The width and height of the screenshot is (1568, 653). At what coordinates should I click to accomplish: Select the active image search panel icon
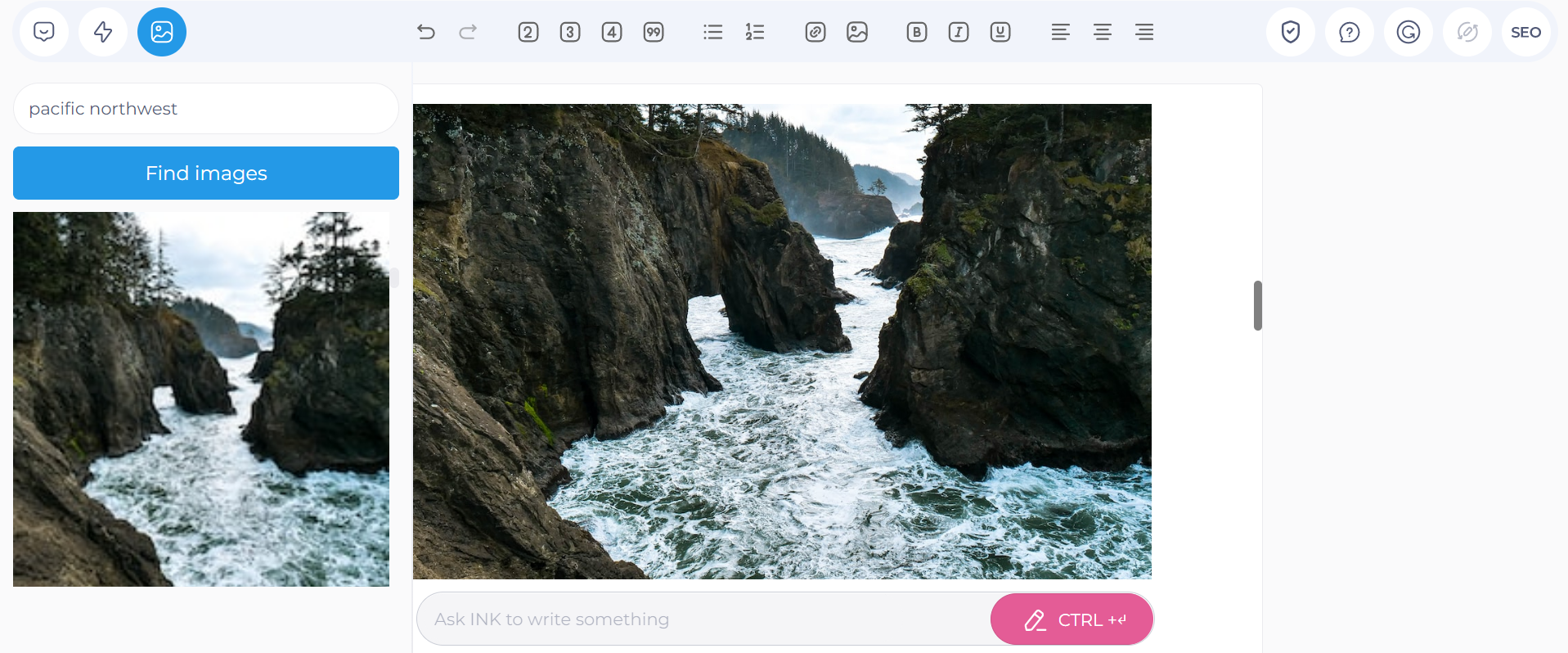coord(162,32)
